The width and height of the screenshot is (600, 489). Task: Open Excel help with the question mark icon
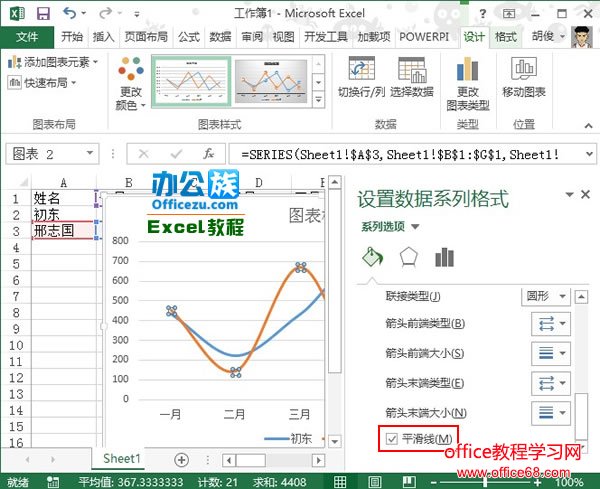[483, 14]
